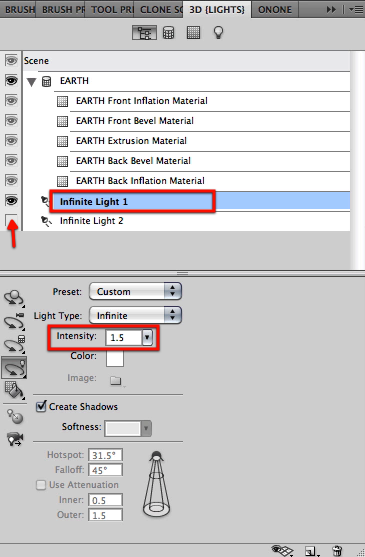Viewport: 365px width, 557px height.
Task: Select Infinite Light 2 in scene list
Action: pyautogui.click(x=92, y=221)
